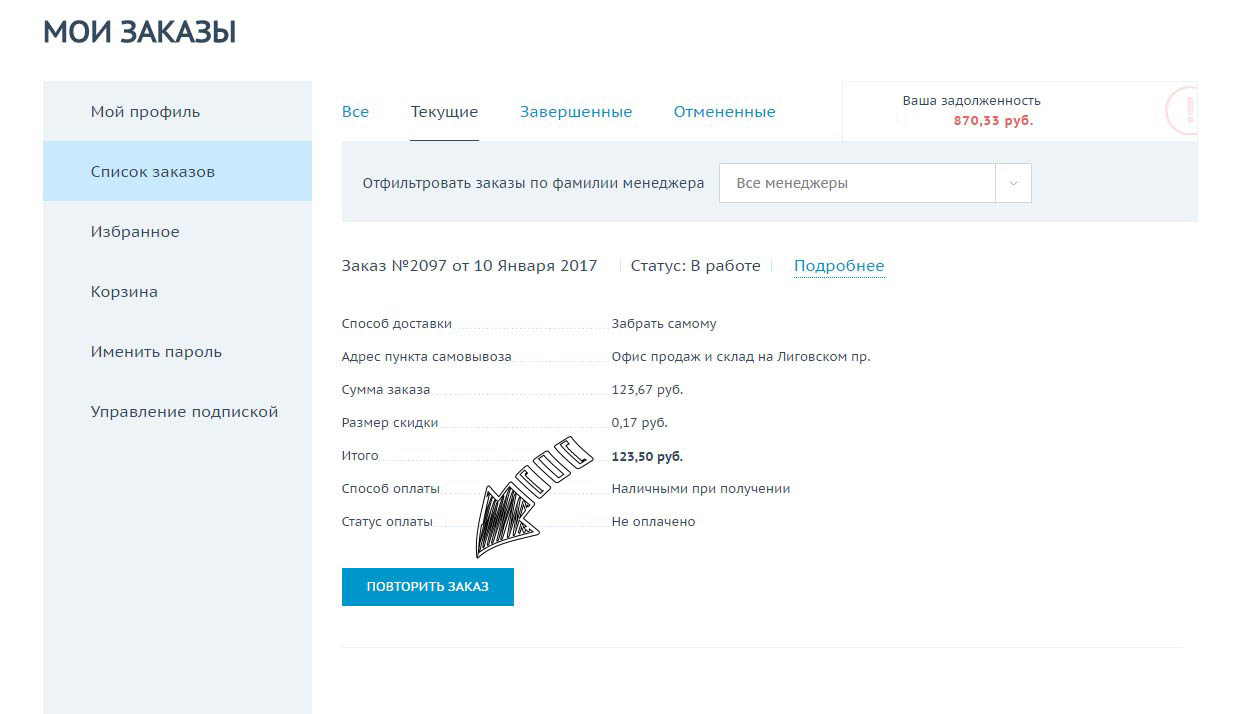This screenshot has height=714, width=1239.
Task: Click the 'Адрес пункта самовывоза' label
Action: coord(426,357)
